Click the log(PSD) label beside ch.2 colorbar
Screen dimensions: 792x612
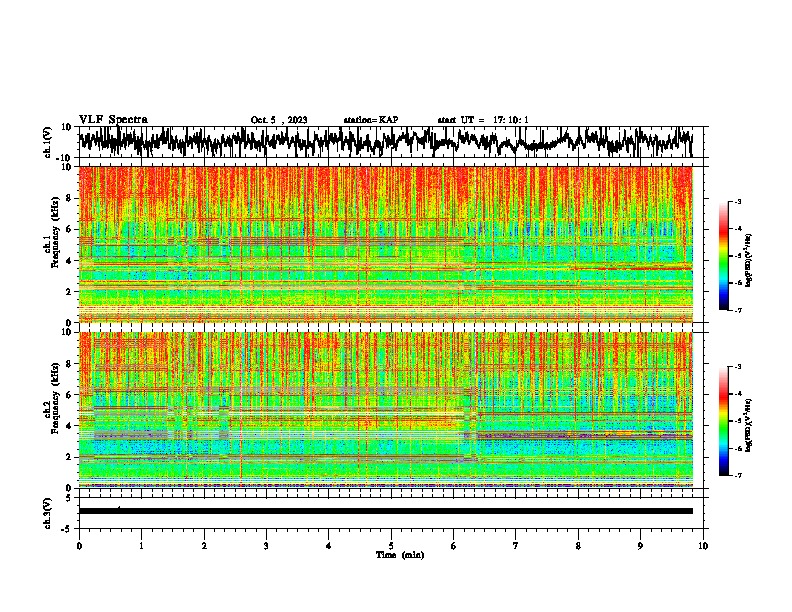pyautogui.click(x=749, y=425)
